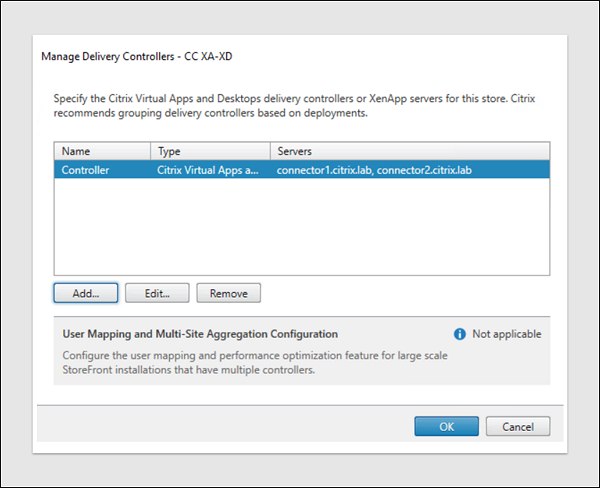Click the Not applicable status text
The image size is (600, 488).
[506, 334]
